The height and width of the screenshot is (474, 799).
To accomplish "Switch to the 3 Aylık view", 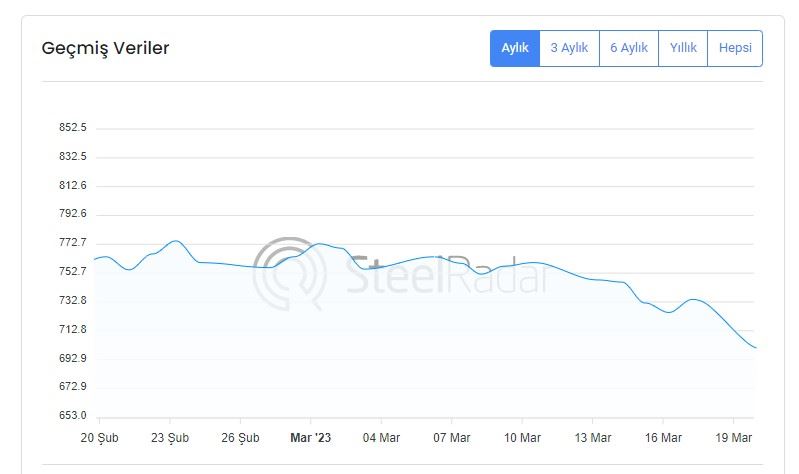I will 569,48.
